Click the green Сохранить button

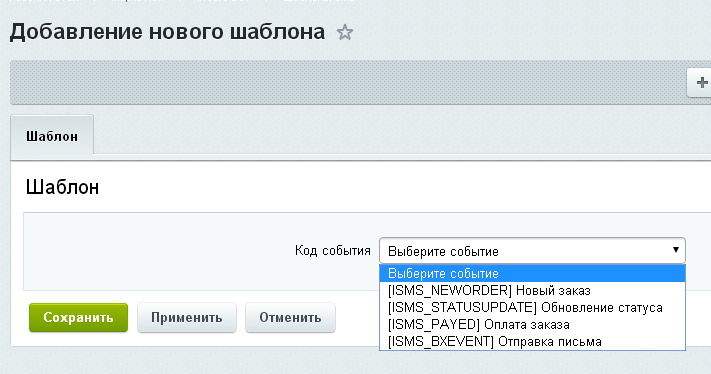point(78,317)
